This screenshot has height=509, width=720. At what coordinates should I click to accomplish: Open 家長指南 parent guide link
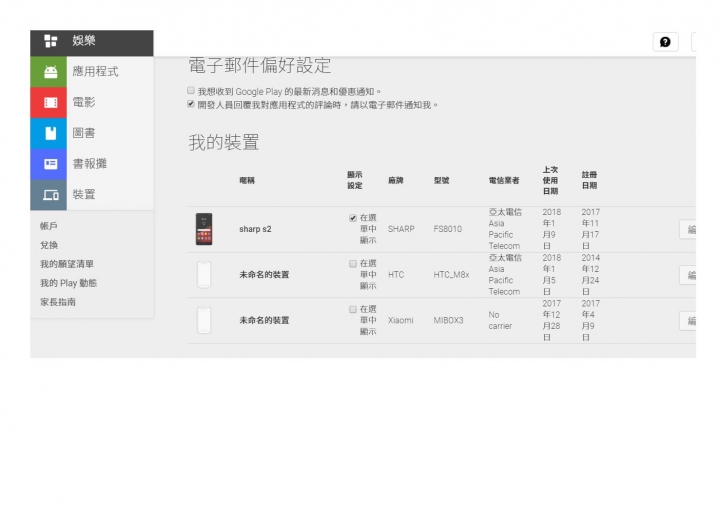click(58, 302)
